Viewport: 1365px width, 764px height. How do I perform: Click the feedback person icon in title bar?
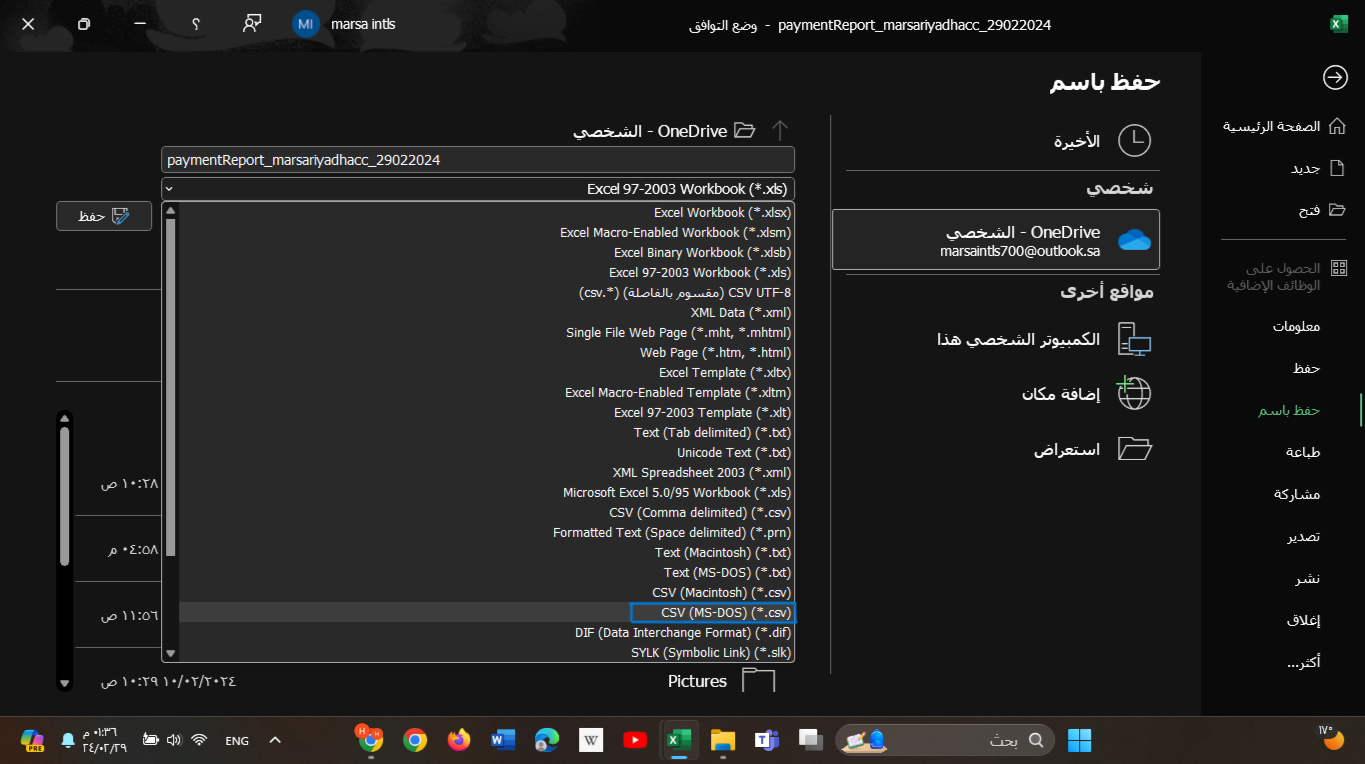(x=252, y=24)
